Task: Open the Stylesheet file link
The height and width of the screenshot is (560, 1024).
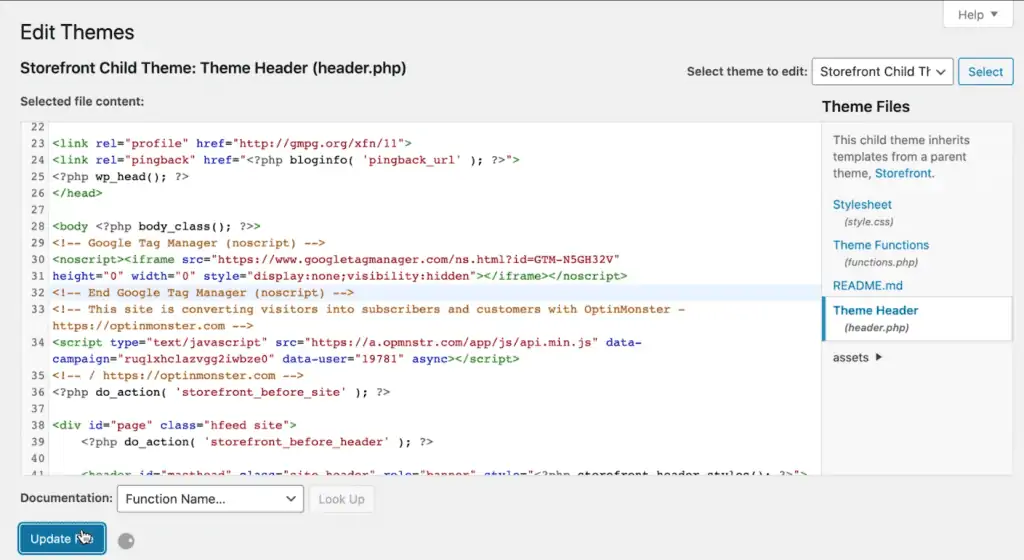Action: point(861,205)
